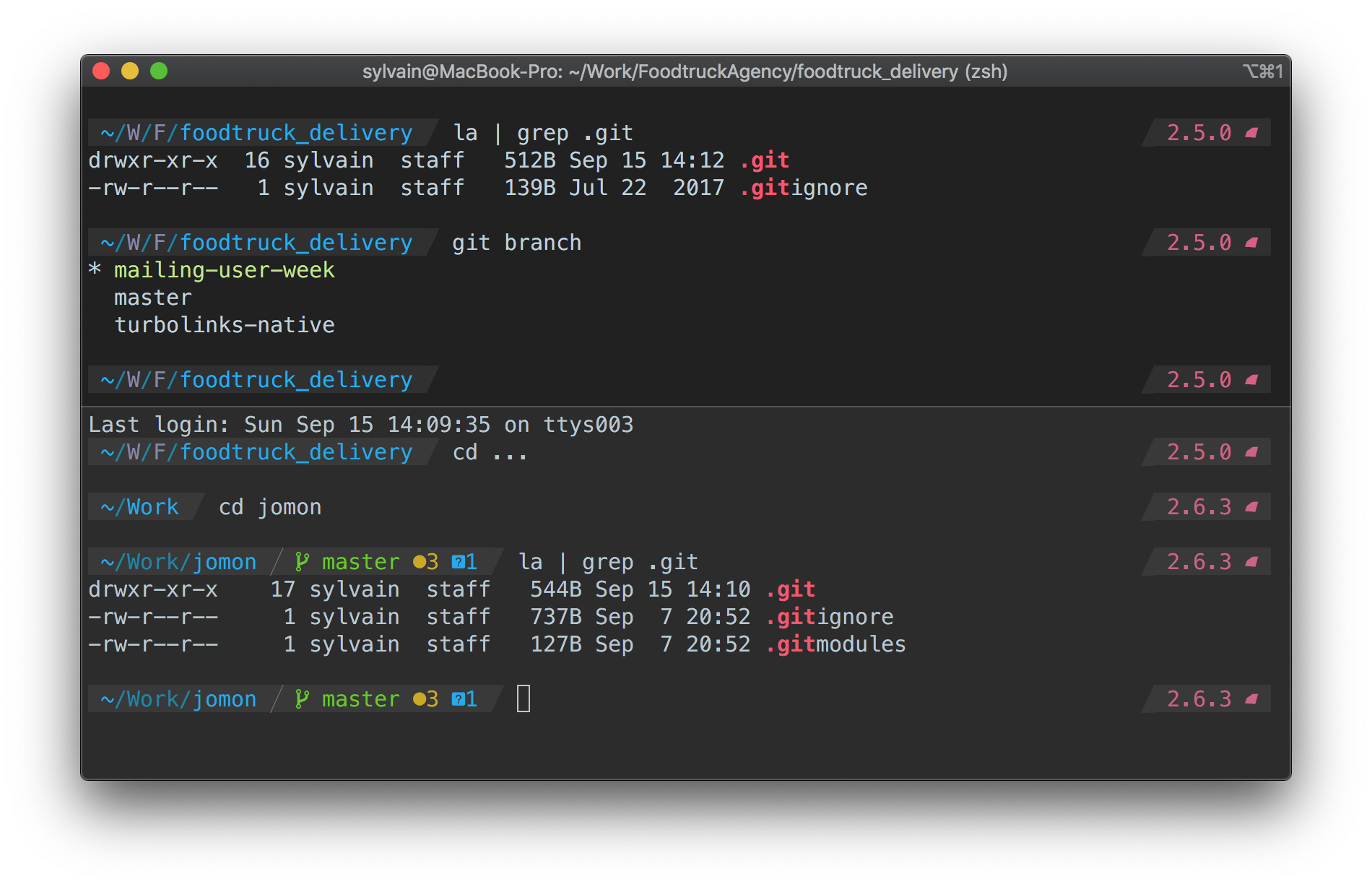Click the blue untracked-files question icon
This screenshot has width=1372, height=887.
(460, 561)
